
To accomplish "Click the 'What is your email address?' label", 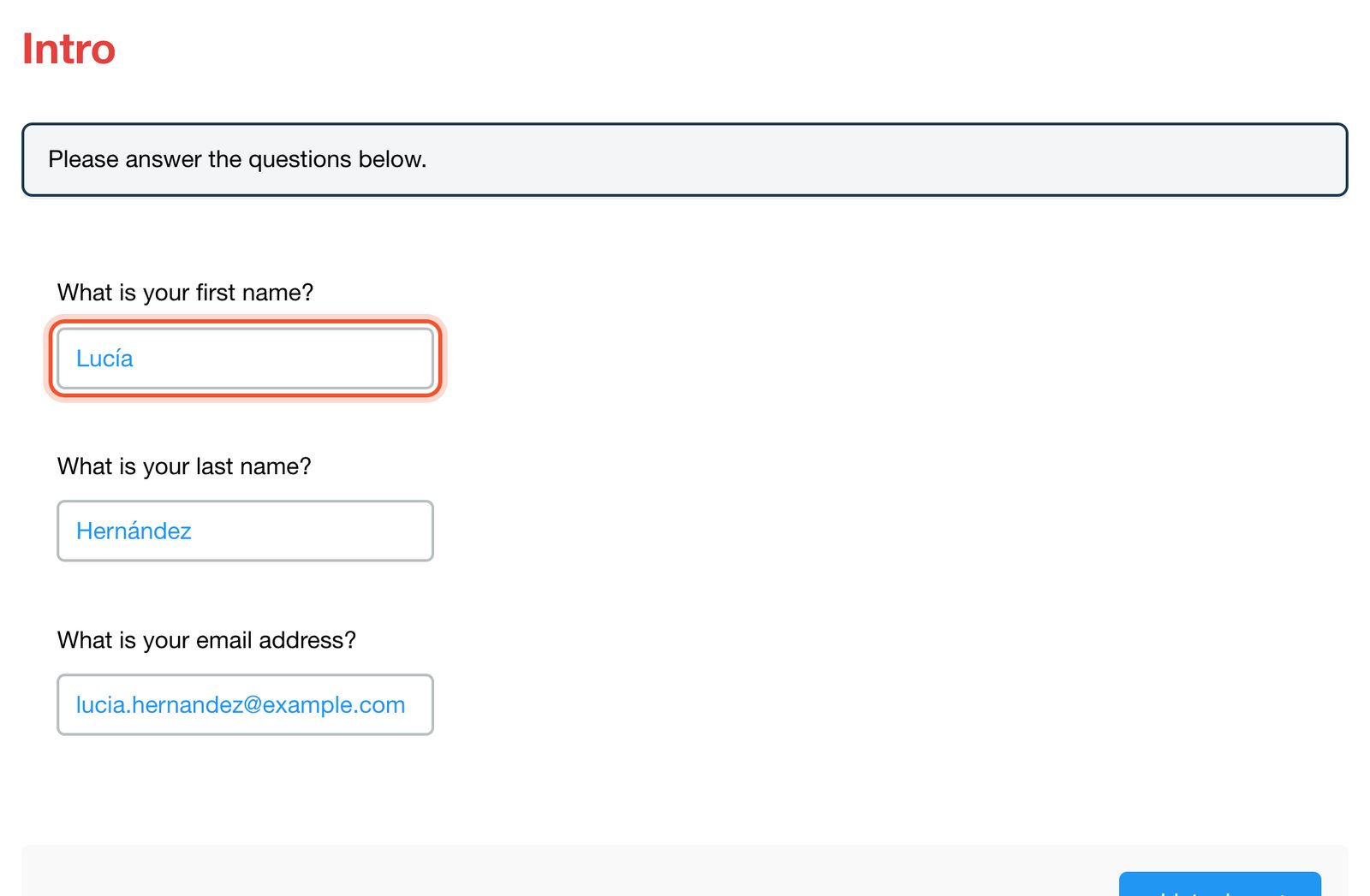I will coord(206,640).
